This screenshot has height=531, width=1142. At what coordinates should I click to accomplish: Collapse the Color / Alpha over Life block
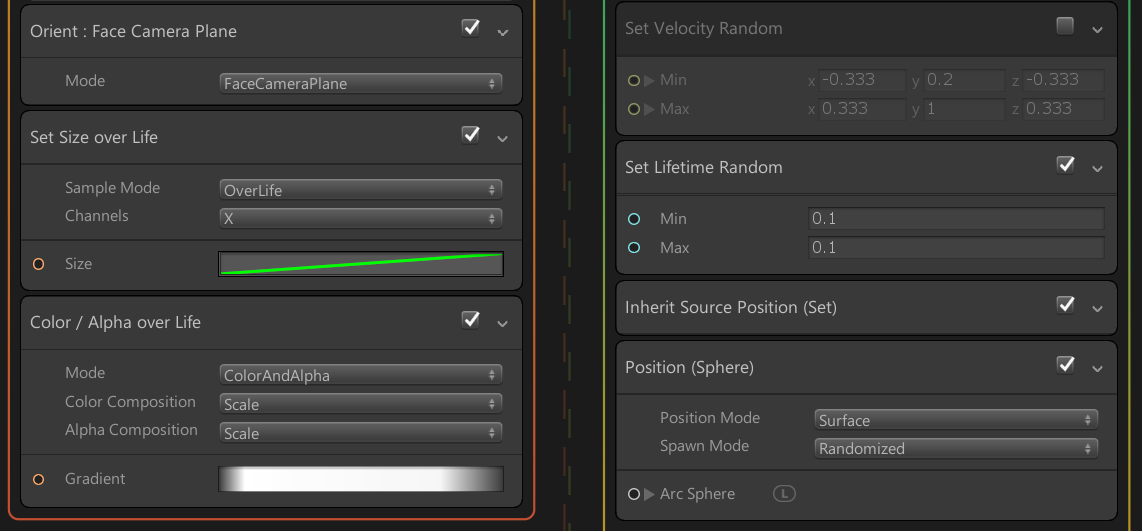click(503, 323)
